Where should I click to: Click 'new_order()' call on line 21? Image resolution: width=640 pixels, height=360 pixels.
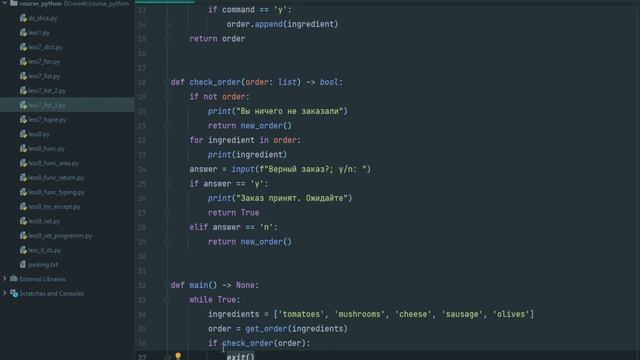266,126
